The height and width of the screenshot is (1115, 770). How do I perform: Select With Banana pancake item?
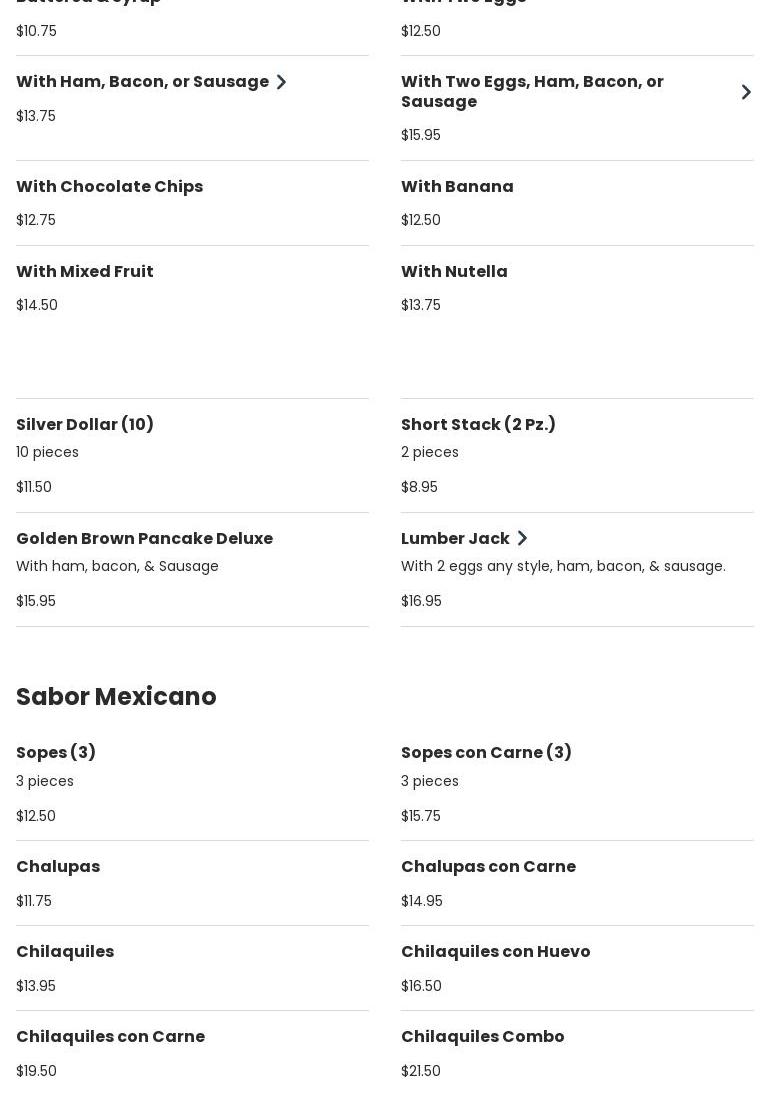[457, 187]
